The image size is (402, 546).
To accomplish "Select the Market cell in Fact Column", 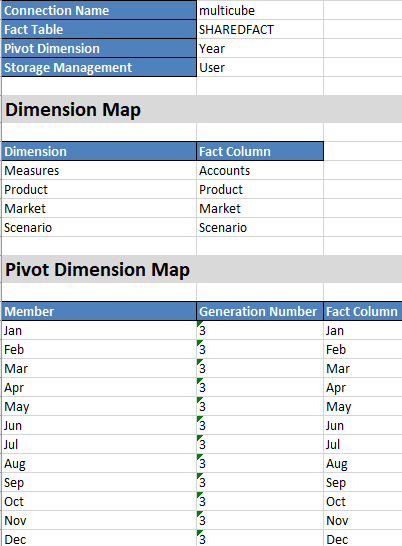I will (260, 208).
